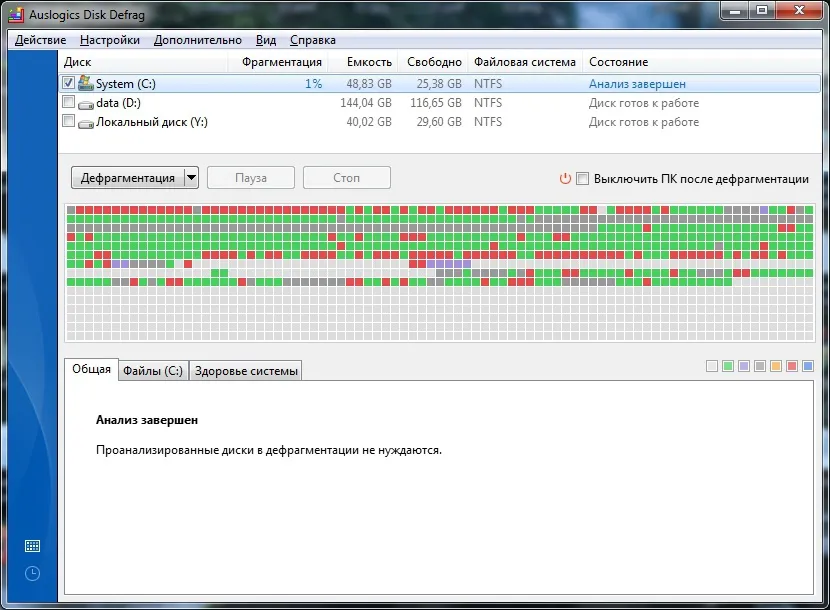Screen dimensions: 830x610
Task: Sort by the Свободно column header
Action: tap(433, 62)
